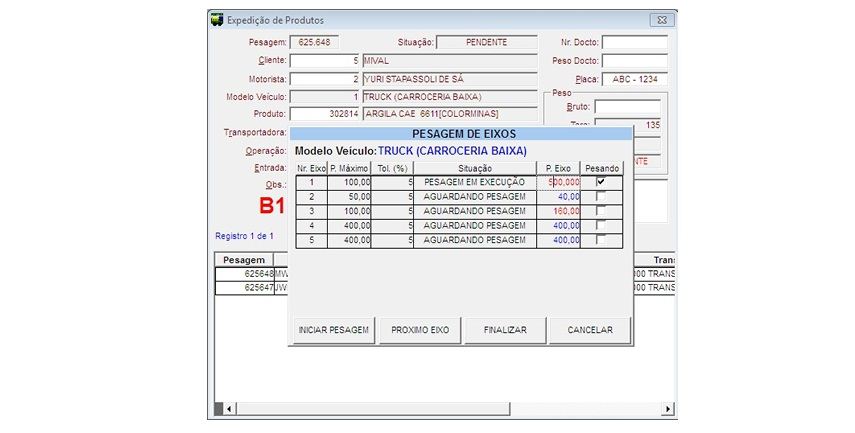Select the 625648 row in the Pesagem grid
Image resolution: width=855 pixels, height=433 pixels.
pos(245,274)
